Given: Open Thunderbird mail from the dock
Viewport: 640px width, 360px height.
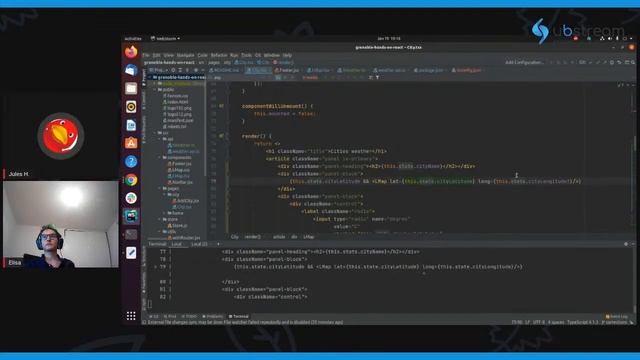Looking at the screenshot, I should point(131,70).
